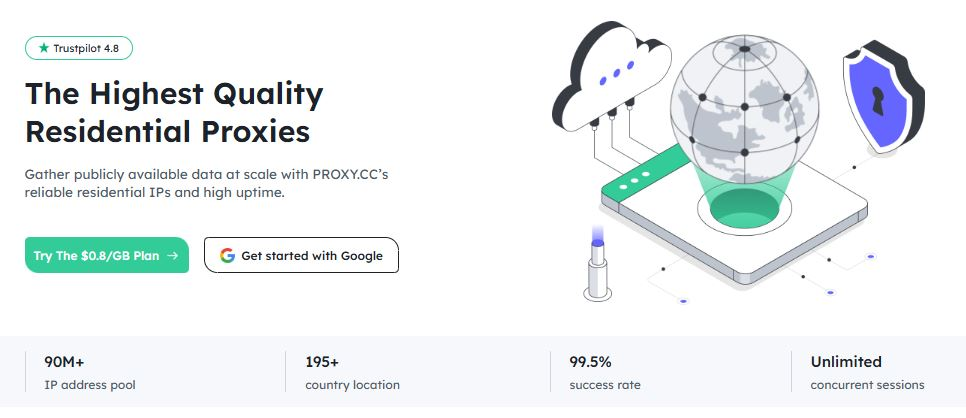Click the purple shield keyhole icon
Viewport: 966px width, 418px height.
coord(878,99)
